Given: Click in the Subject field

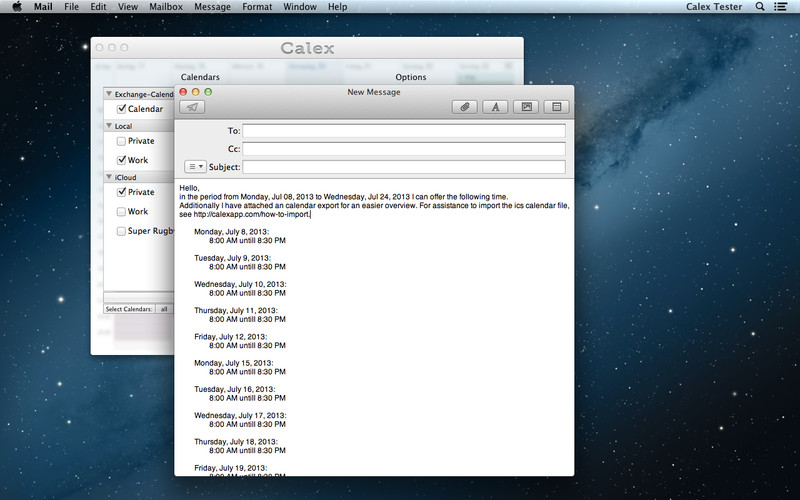Looking at the screenshot, I should [x=404, y=167].
